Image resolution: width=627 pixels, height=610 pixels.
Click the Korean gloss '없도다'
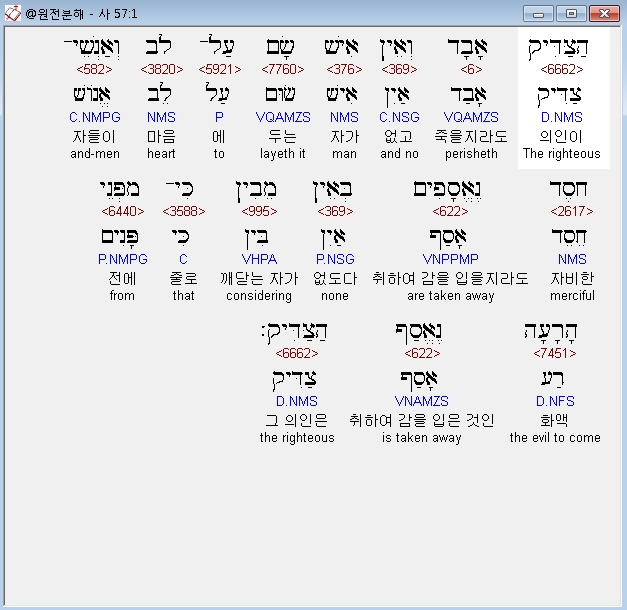click(335, 279)
